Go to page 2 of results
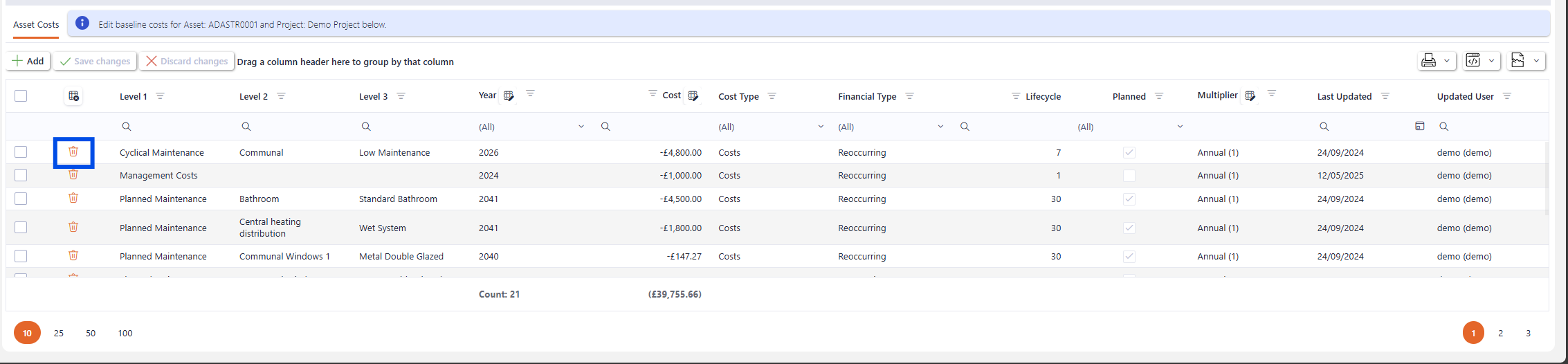The height and width of the screenshot is (364, 1568). tap(1500, 333)
